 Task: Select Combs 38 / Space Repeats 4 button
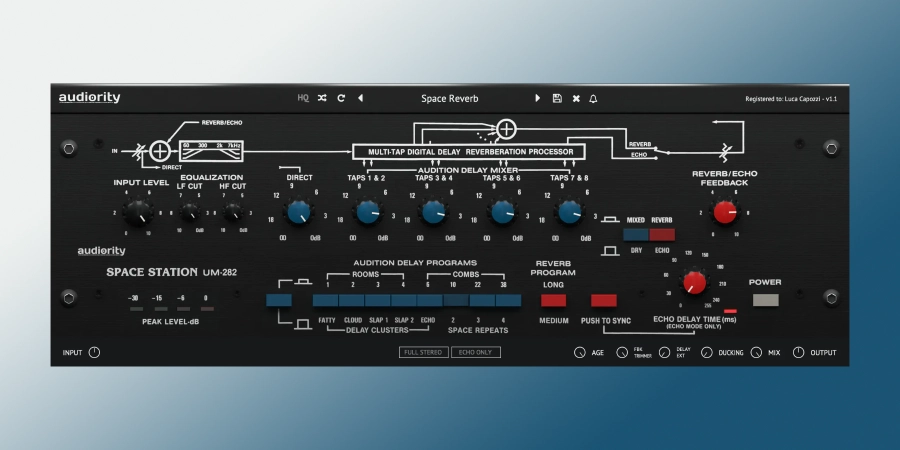509,300
